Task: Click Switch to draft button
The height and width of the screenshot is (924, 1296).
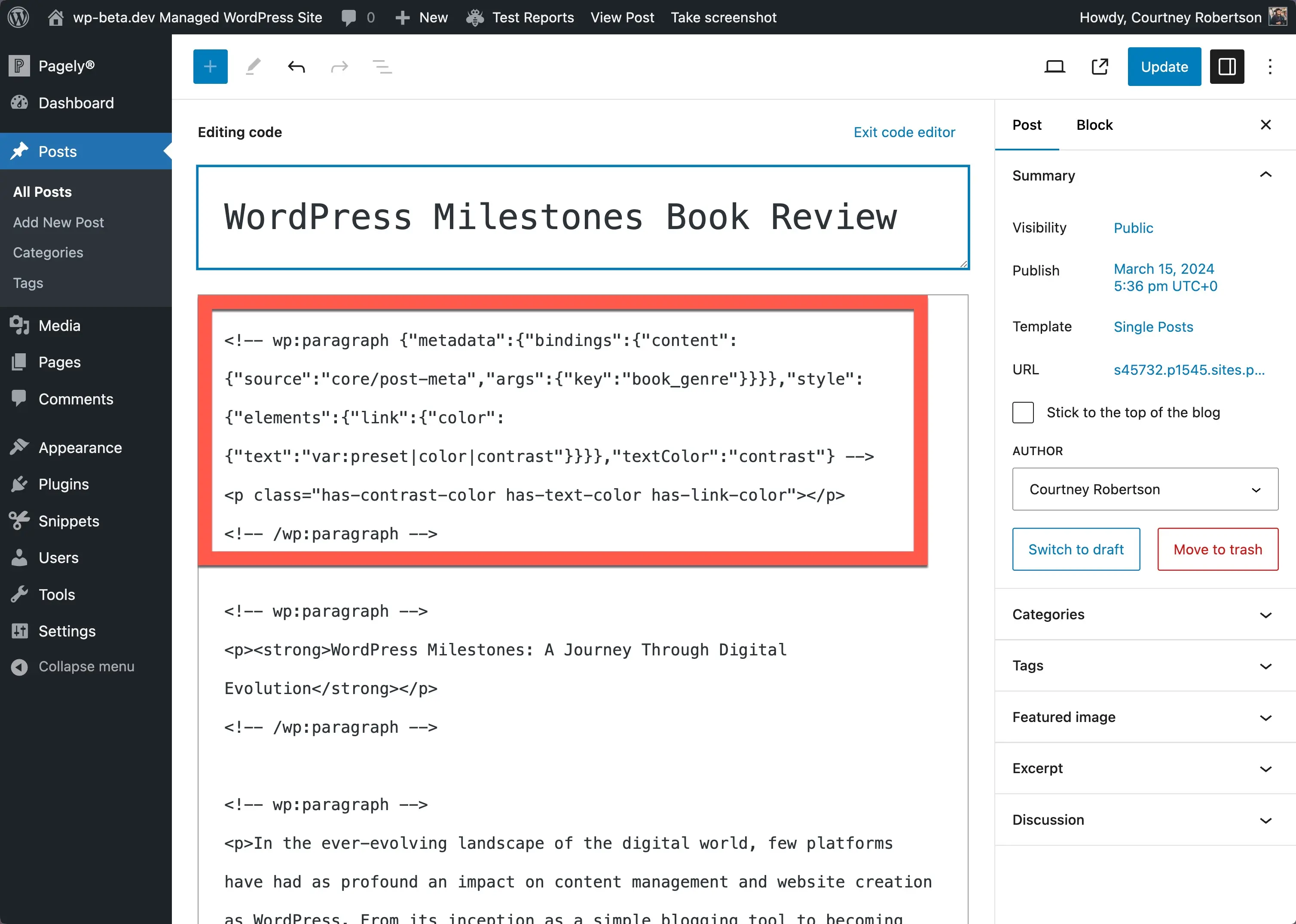Action: [1076, 548]
